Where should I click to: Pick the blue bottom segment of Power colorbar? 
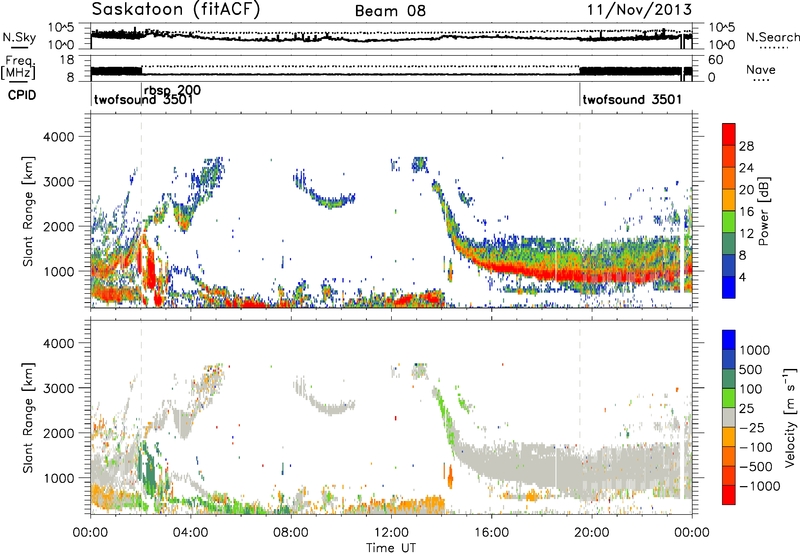729,287
